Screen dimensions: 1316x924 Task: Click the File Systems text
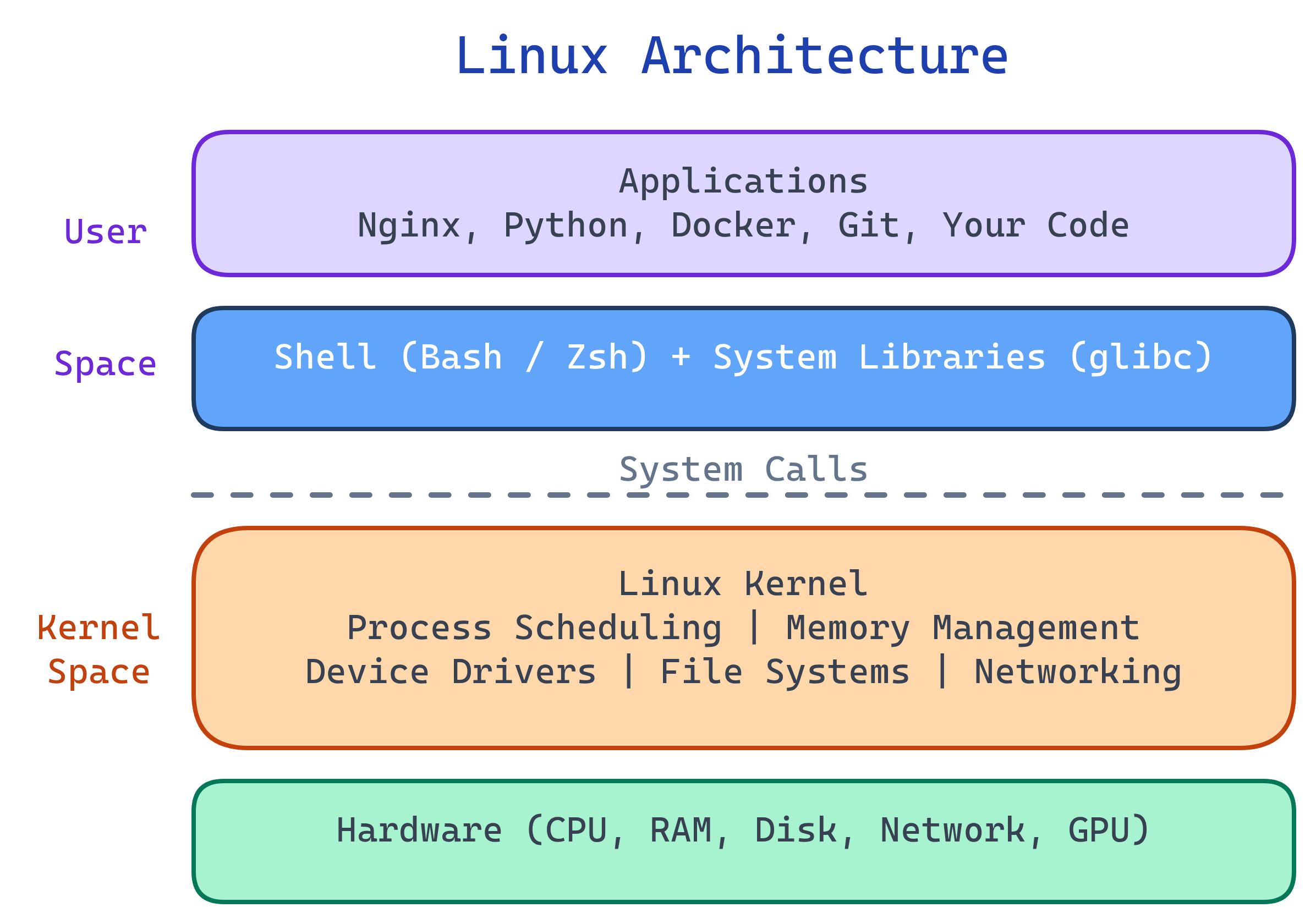point(782,672)
